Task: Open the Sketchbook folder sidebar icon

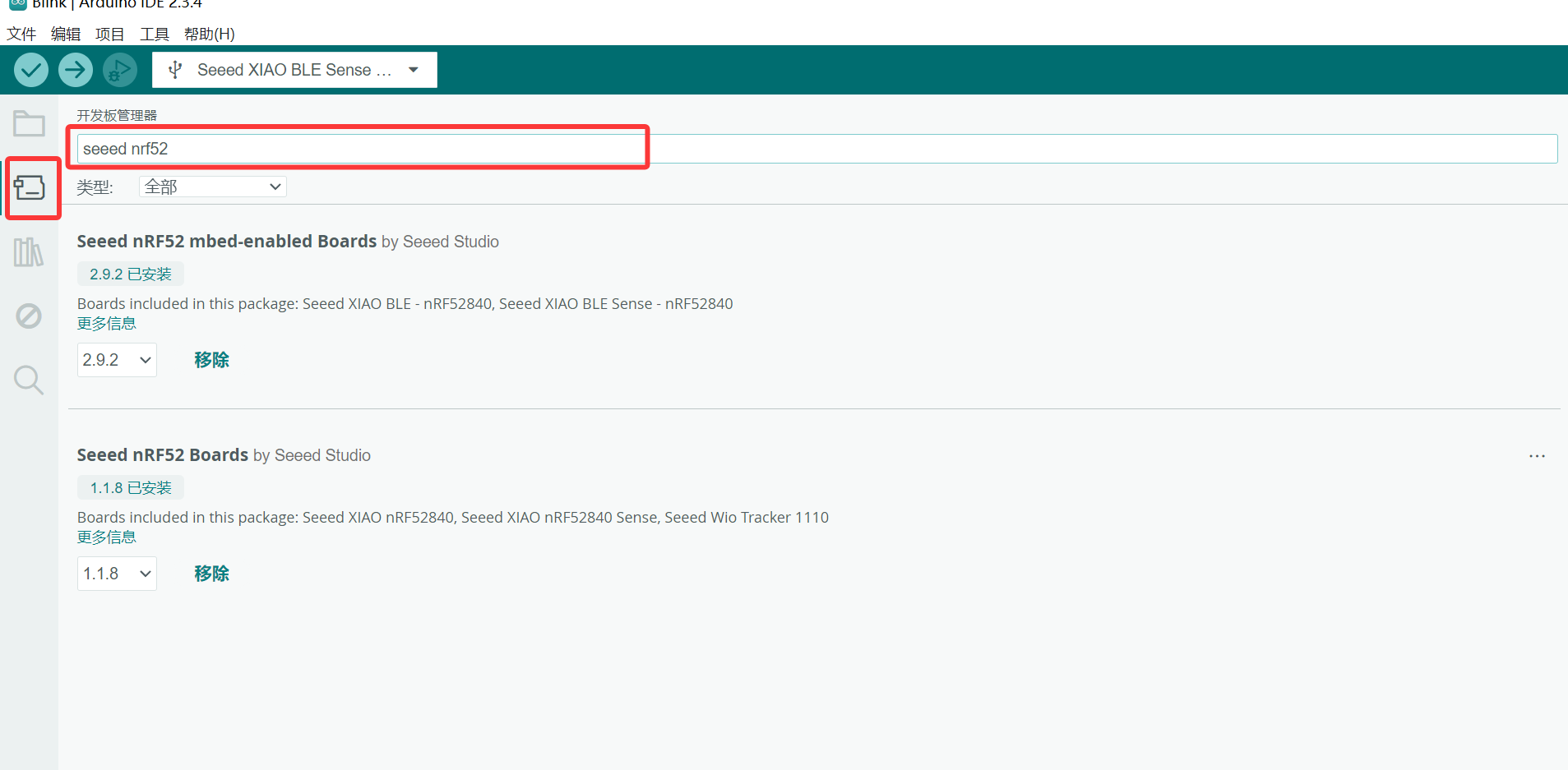Action: pos(29,124)
